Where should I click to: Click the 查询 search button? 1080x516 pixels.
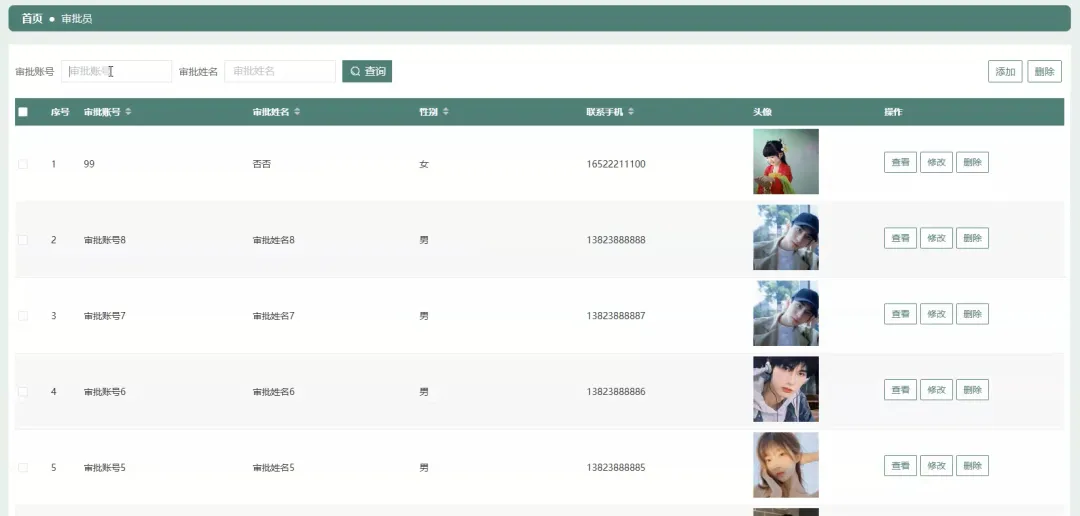click(367, 71)
